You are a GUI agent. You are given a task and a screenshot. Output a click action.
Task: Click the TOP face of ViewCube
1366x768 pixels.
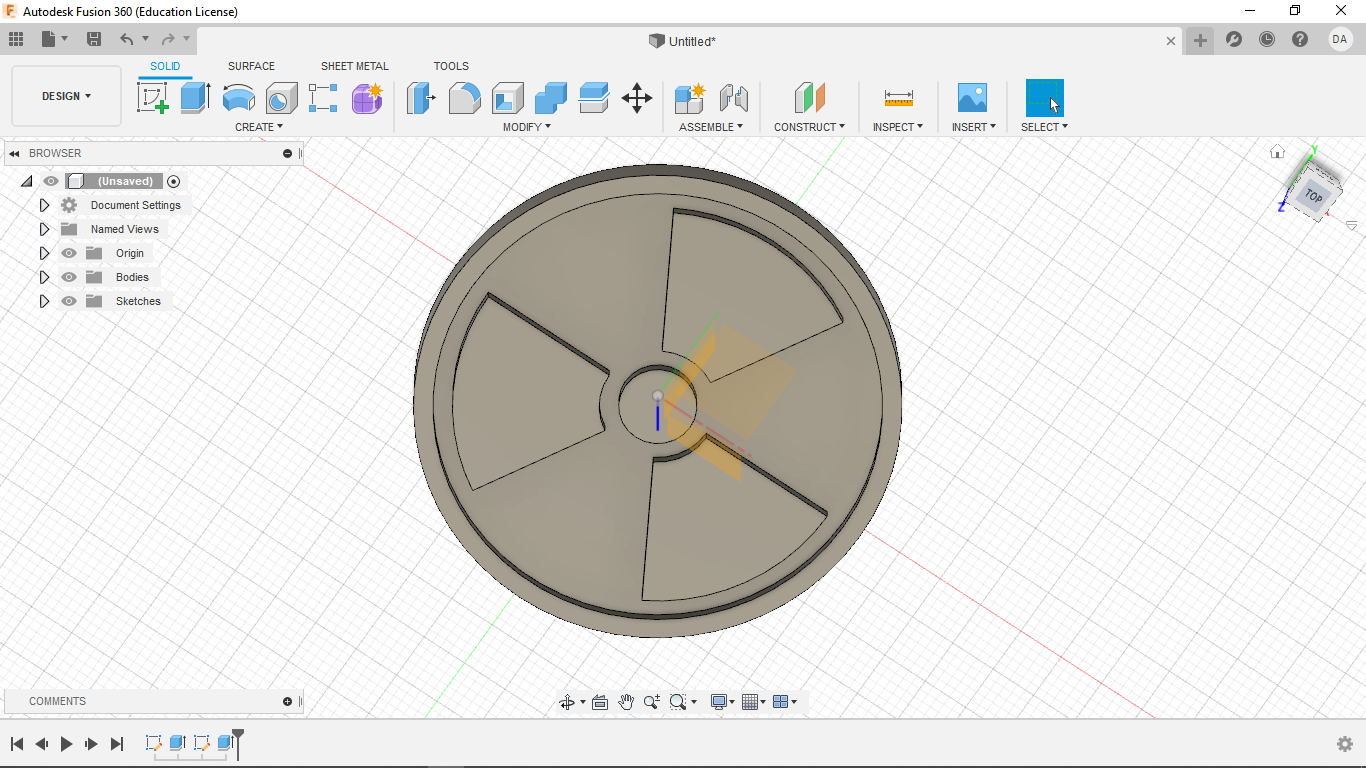coord(1313,196)
